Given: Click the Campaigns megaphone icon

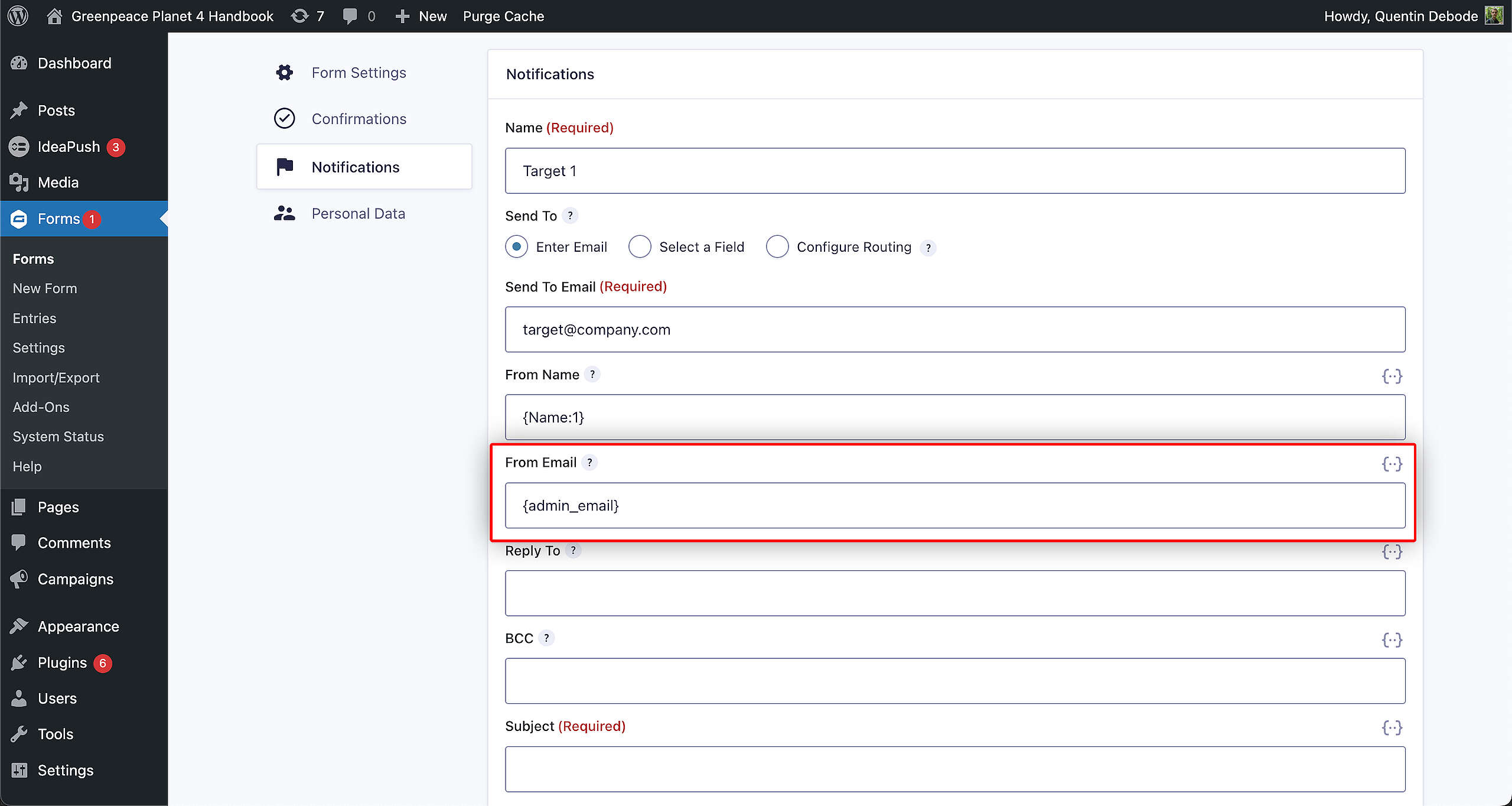Looking at the screenshot, I should 19,579.
